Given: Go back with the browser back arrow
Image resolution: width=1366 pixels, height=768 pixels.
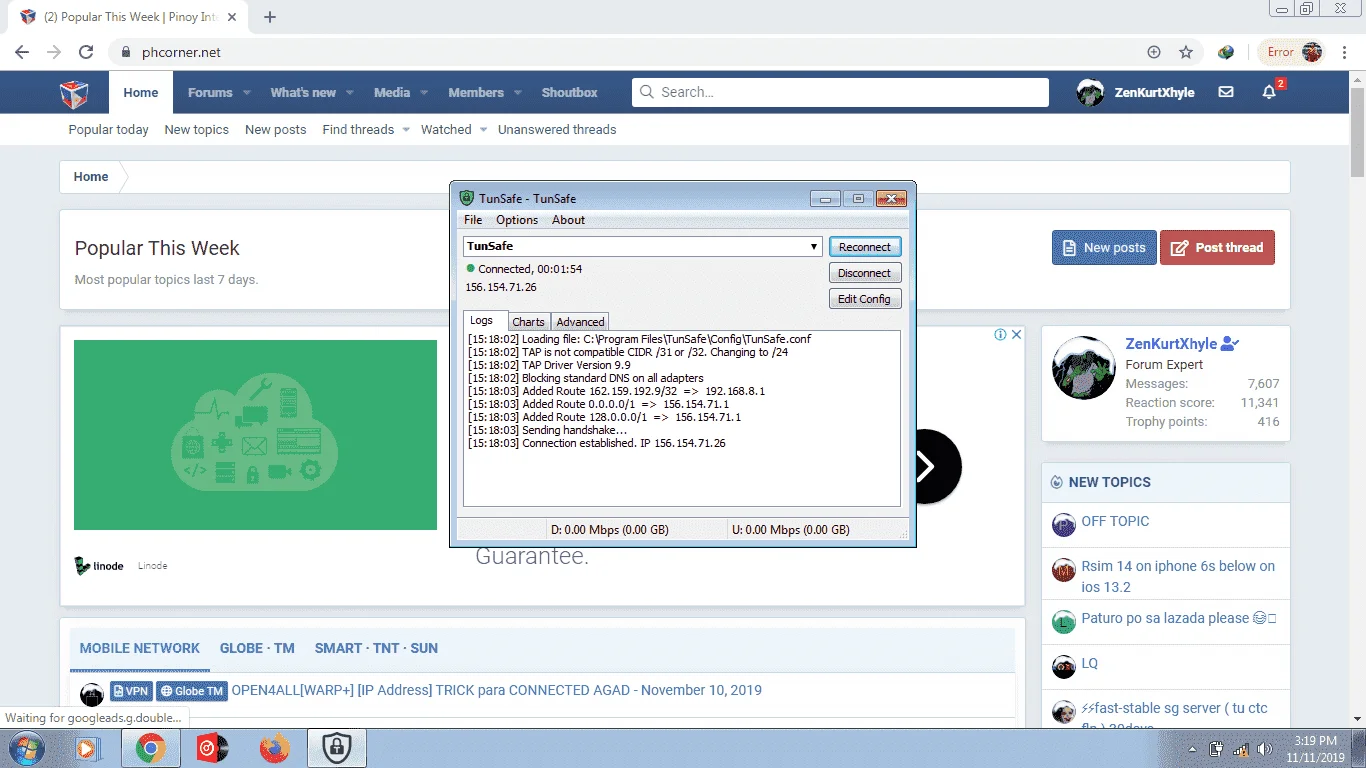Looking at the screenshot, I should point(22,52).
